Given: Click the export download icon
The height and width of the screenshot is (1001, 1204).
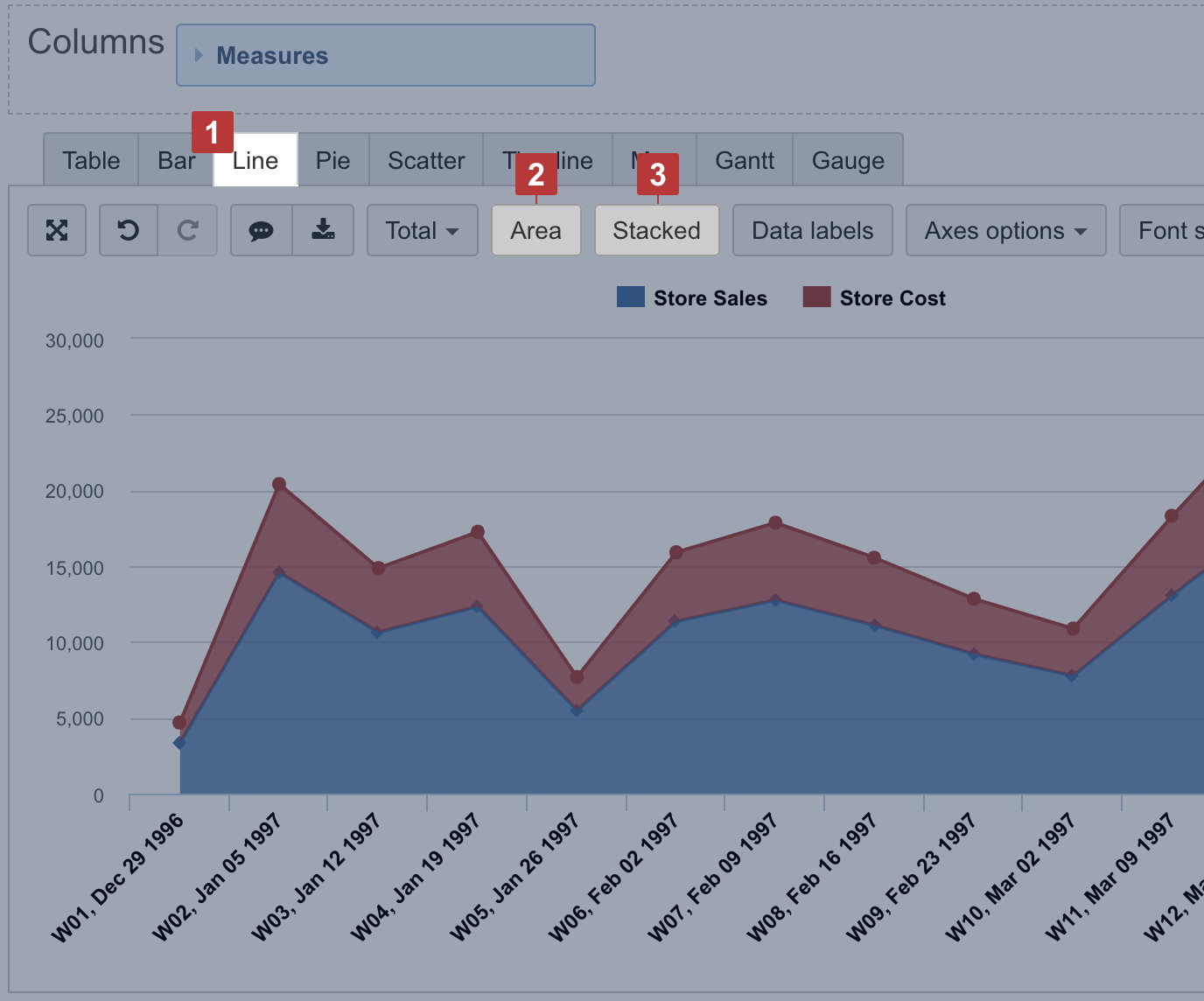Looking at the screenshot, I should tap(323, 230).
